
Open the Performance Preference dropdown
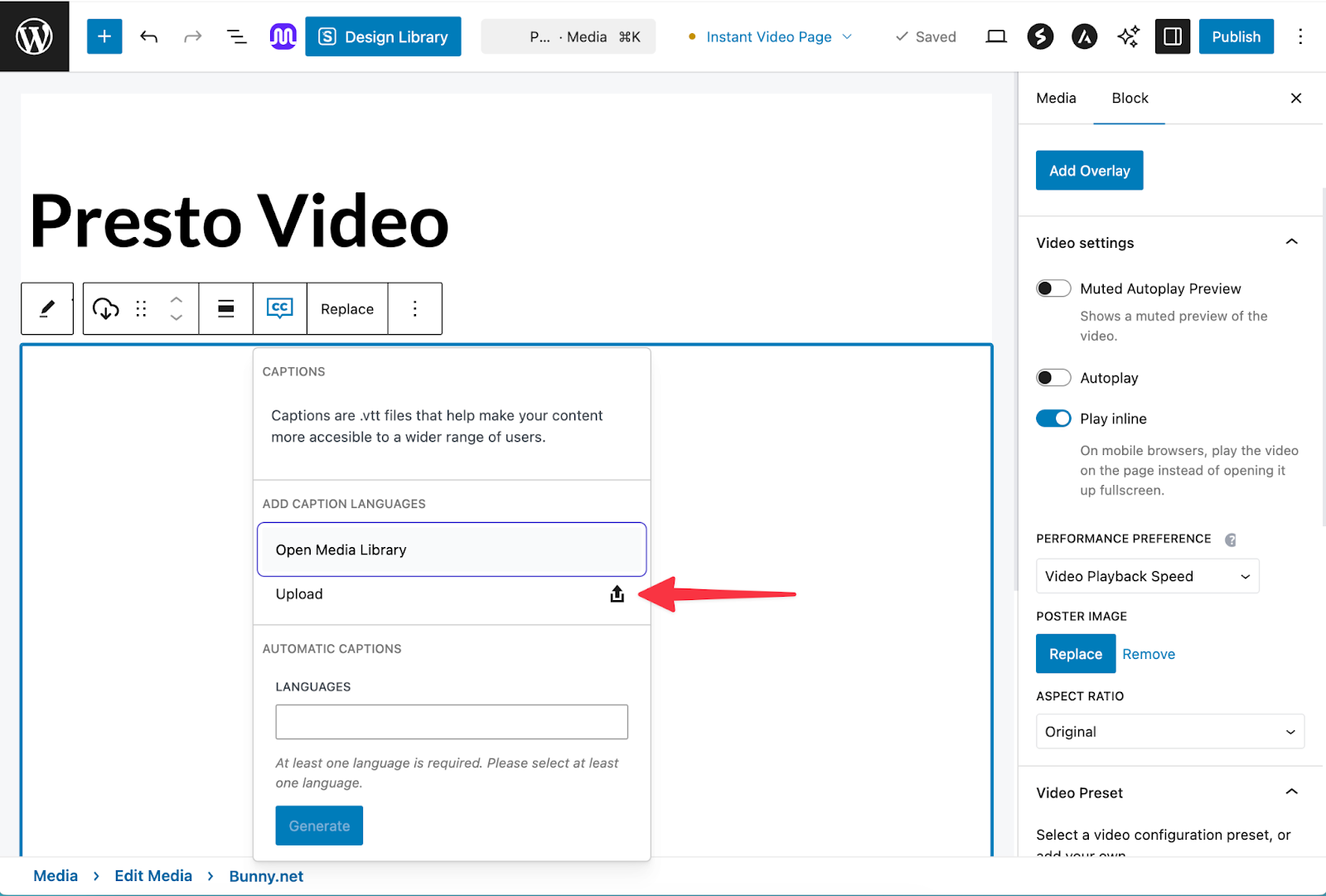[1147, 575]
